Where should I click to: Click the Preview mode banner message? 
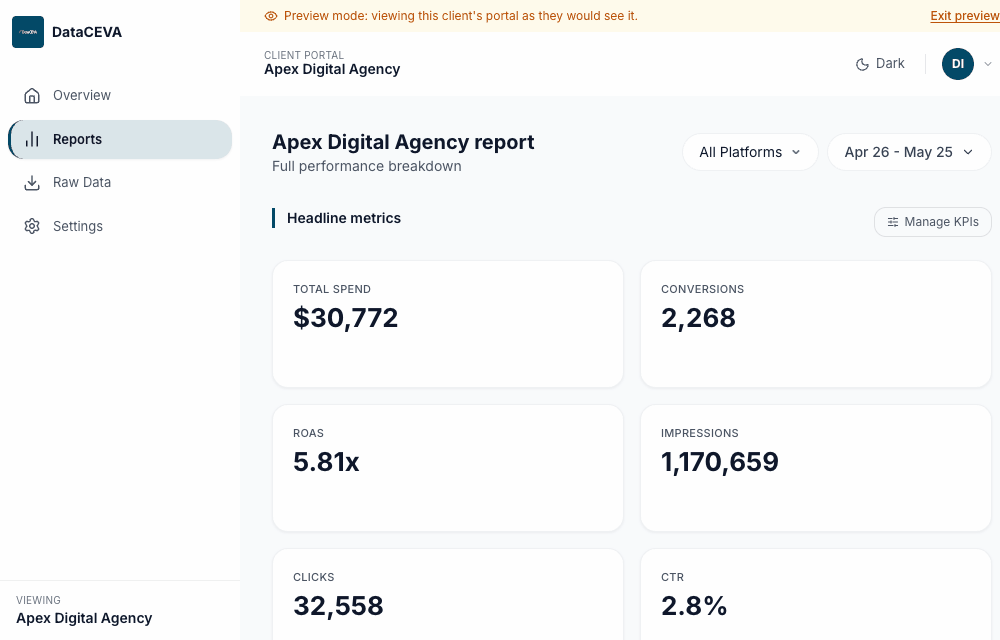(x=460, y=16)
